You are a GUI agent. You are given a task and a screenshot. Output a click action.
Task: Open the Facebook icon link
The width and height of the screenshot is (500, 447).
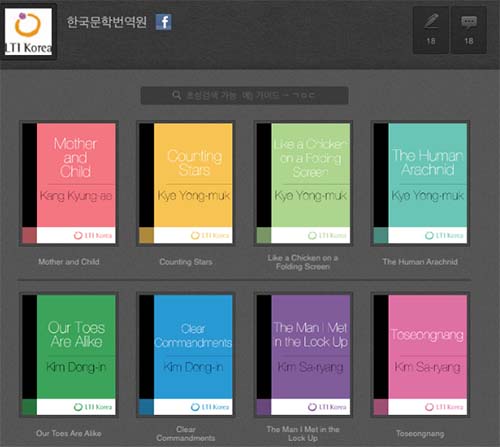tap(164, 22)
